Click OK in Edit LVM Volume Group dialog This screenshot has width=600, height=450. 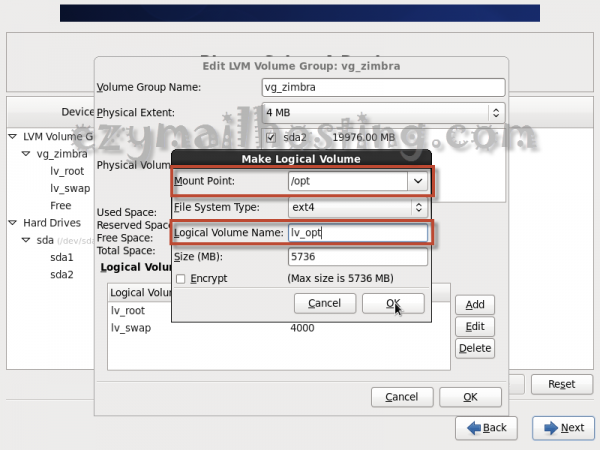[x=470, y=397]
